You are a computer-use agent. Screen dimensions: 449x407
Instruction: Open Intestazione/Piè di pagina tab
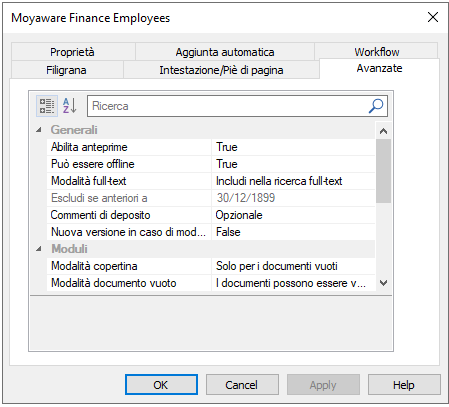[x=221, y=70]
